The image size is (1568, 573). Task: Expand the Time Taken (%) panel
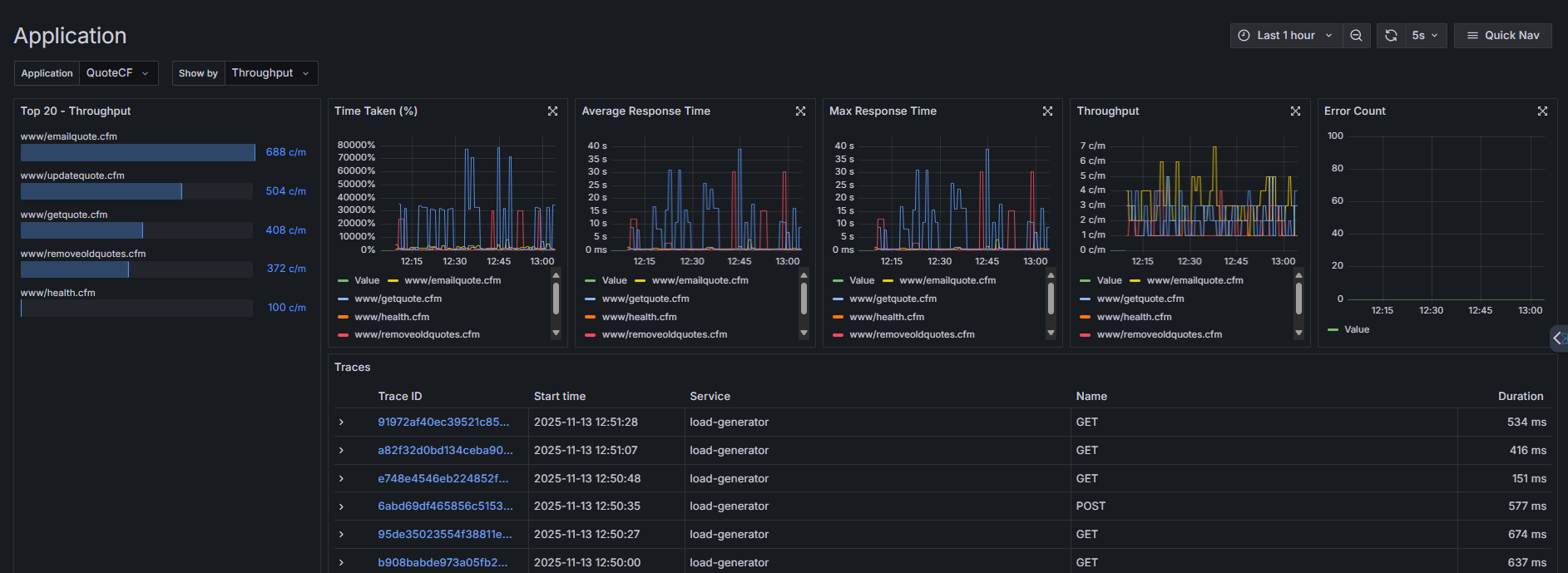[x=552, y=111]
